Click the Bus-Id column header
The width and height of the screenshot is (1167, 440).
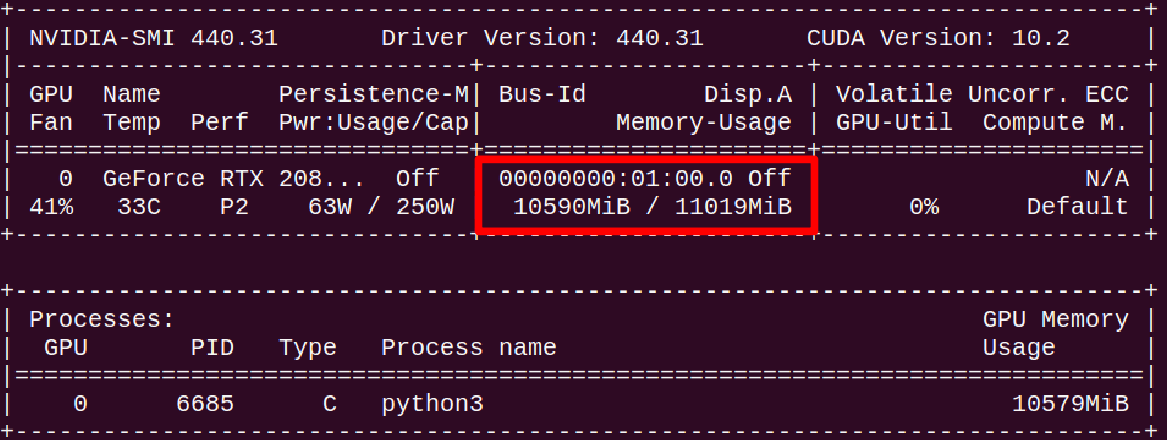[x=542, y=95]
